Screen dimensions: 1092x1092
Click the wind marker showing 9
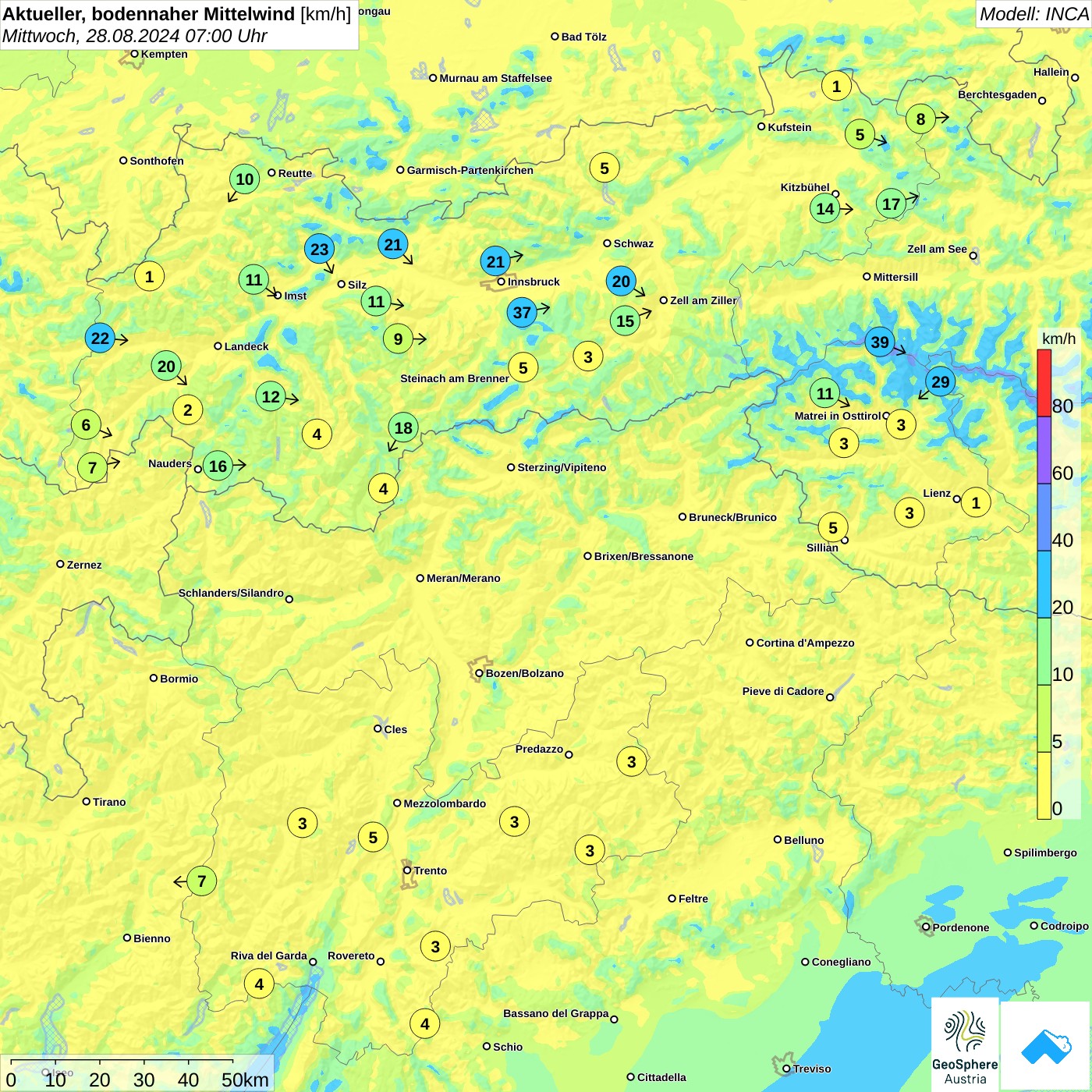click(x=398, y=339)
